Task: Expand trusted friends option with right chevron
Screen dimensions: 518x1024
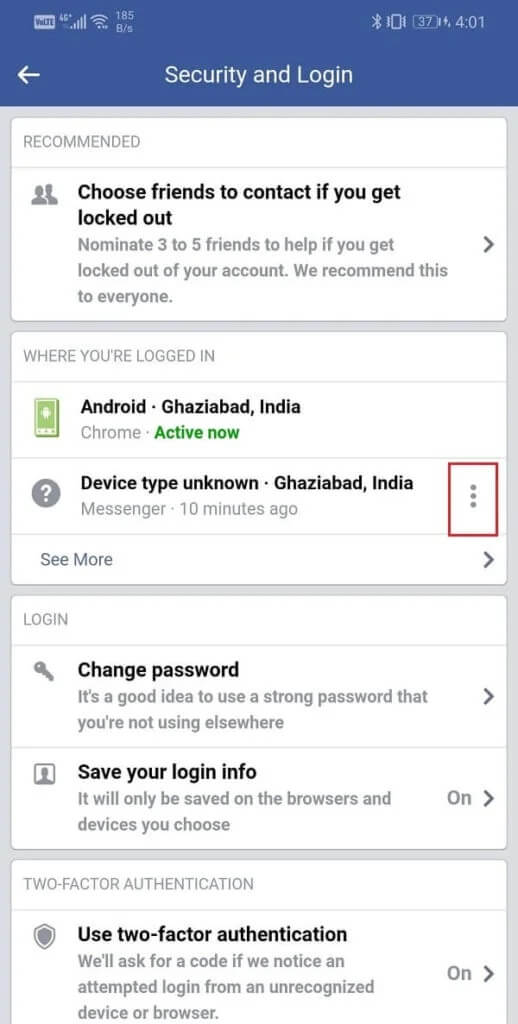Action: click(x=488, y=245)
